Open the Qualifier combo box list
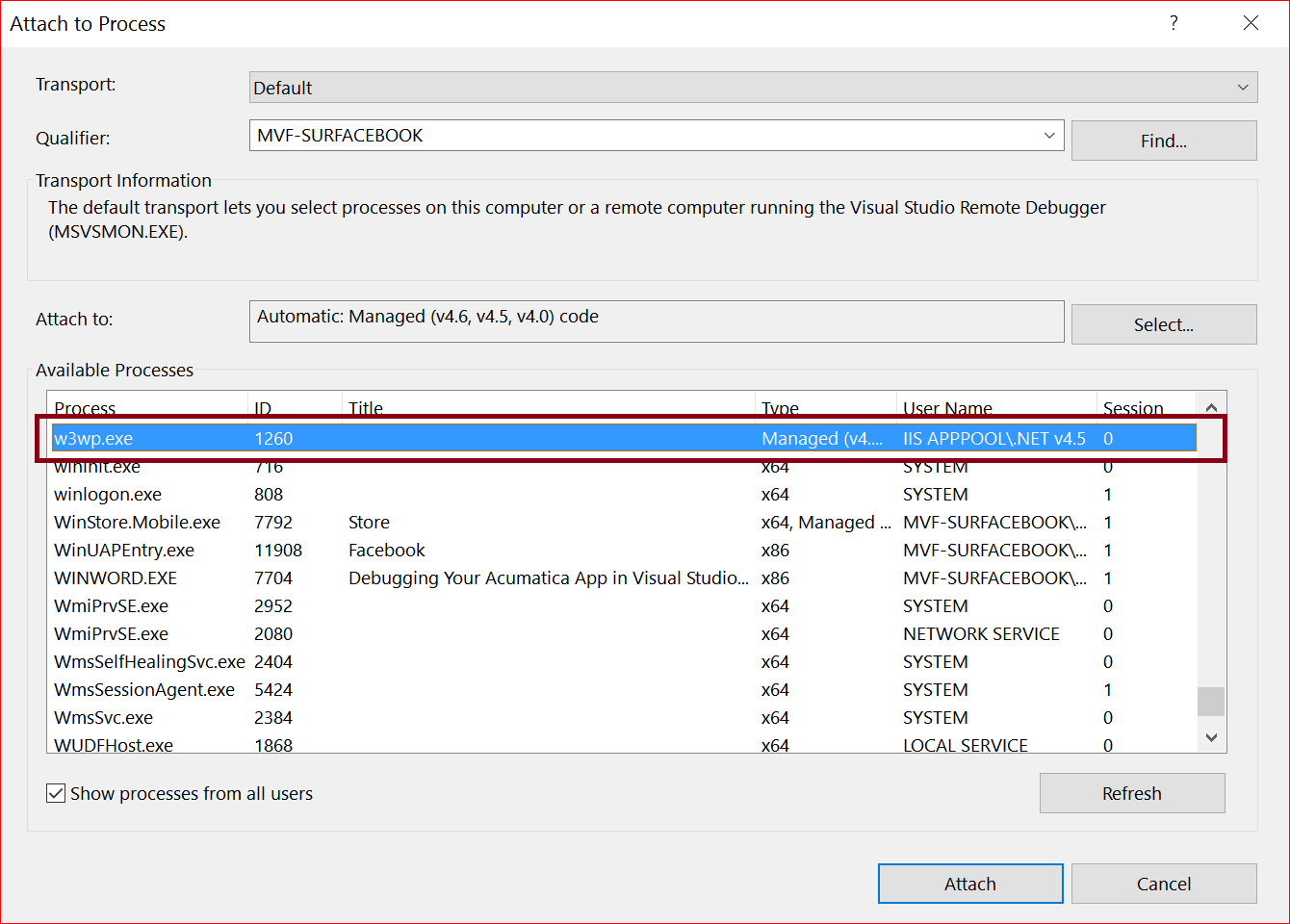Viewport: 1290px width, 924px height. tap(1049, 136)
